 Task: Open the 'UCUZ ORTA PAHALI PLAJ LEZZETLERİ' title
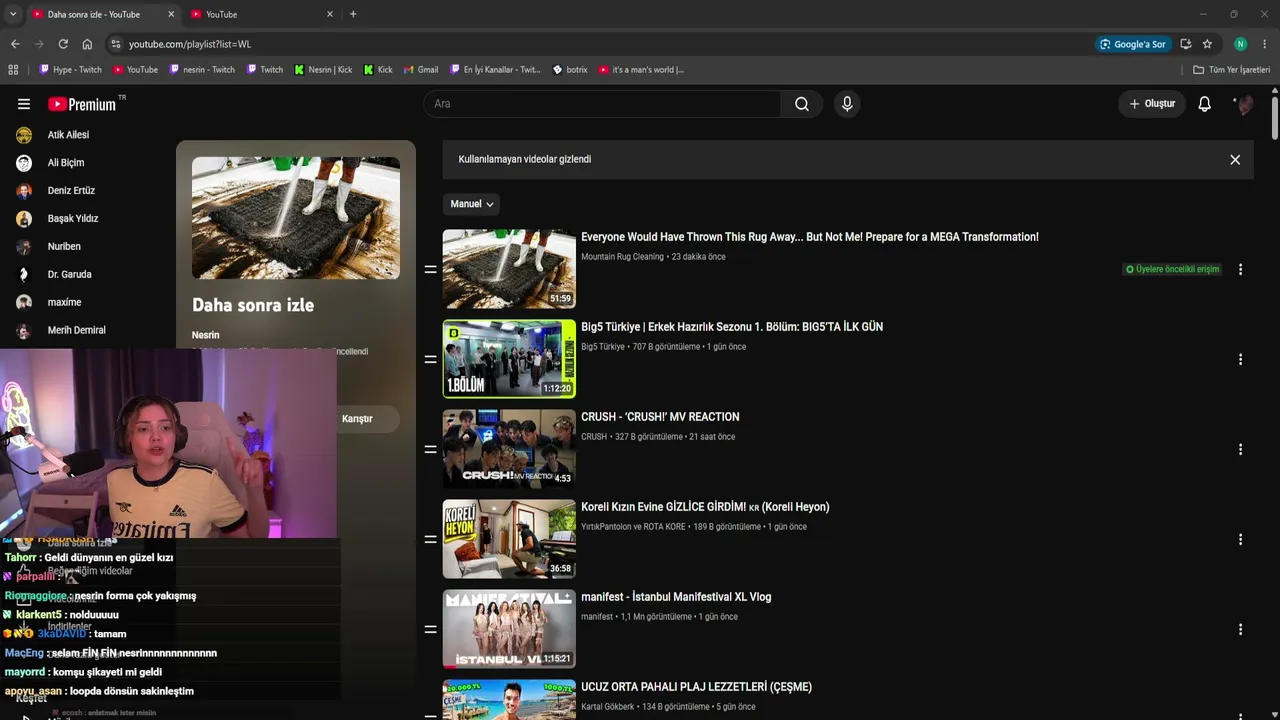coord(696,687)
